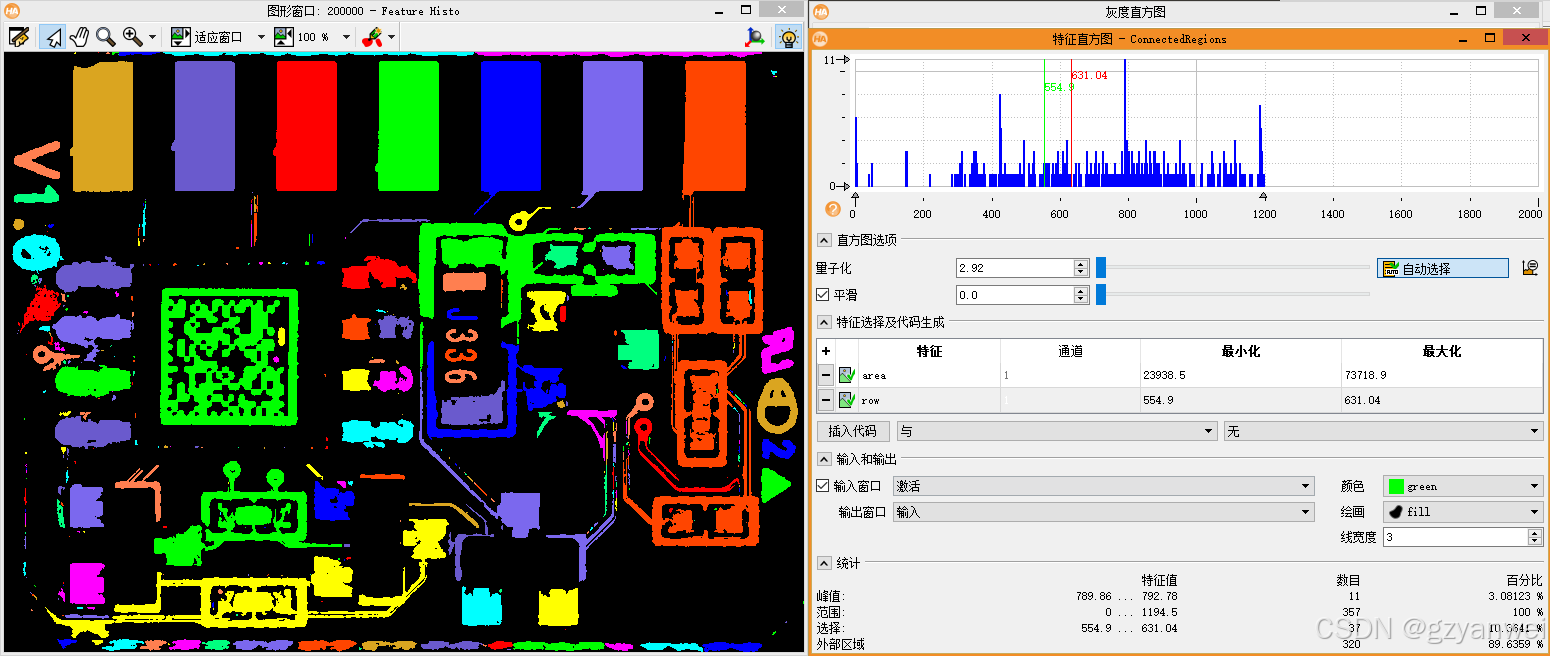Click the 最大化 column header
This screenshot has height=656, width=1550.
coord(1441,351)
